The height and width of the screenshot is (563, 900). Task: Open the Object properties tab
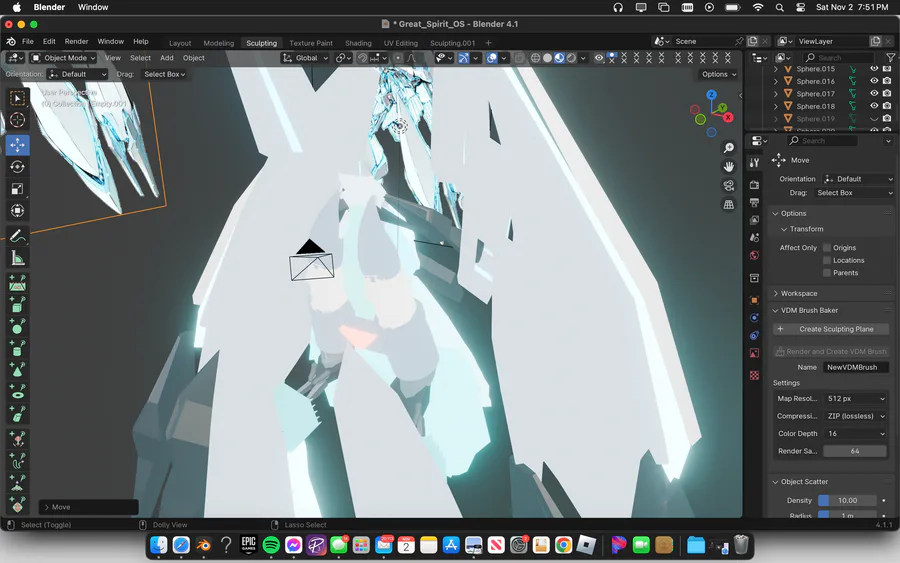754,300
